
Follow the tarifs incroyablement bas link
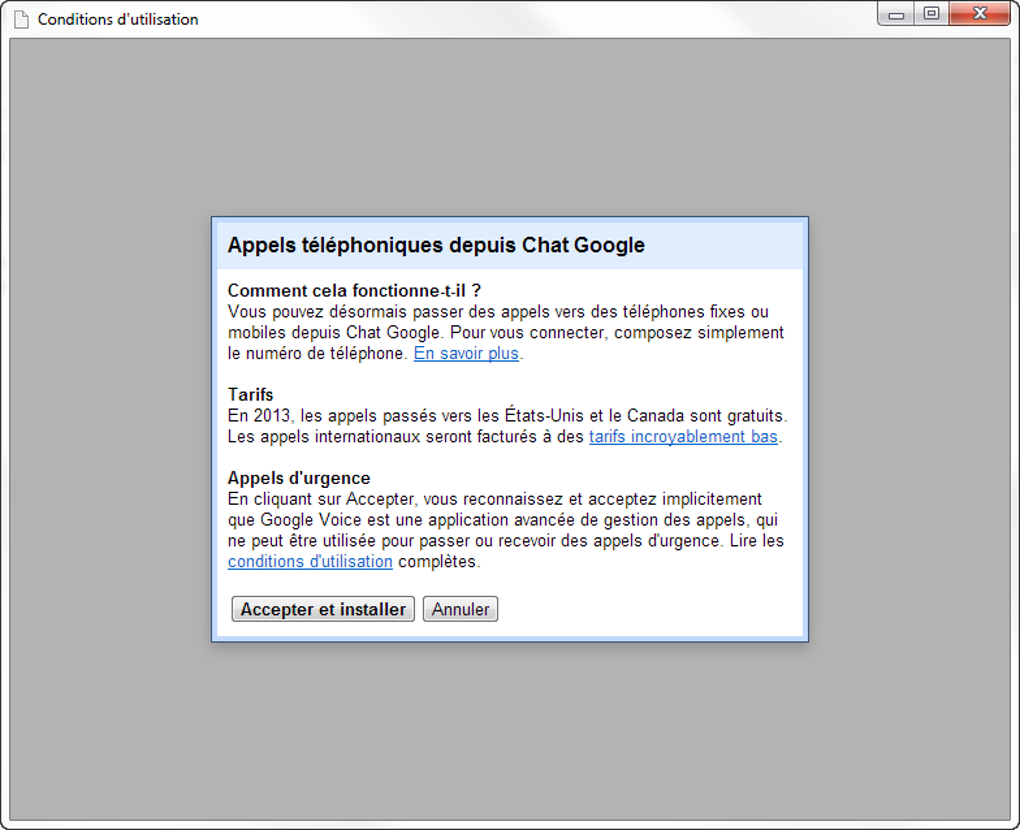pyautogui.click(x=683, y=436)
